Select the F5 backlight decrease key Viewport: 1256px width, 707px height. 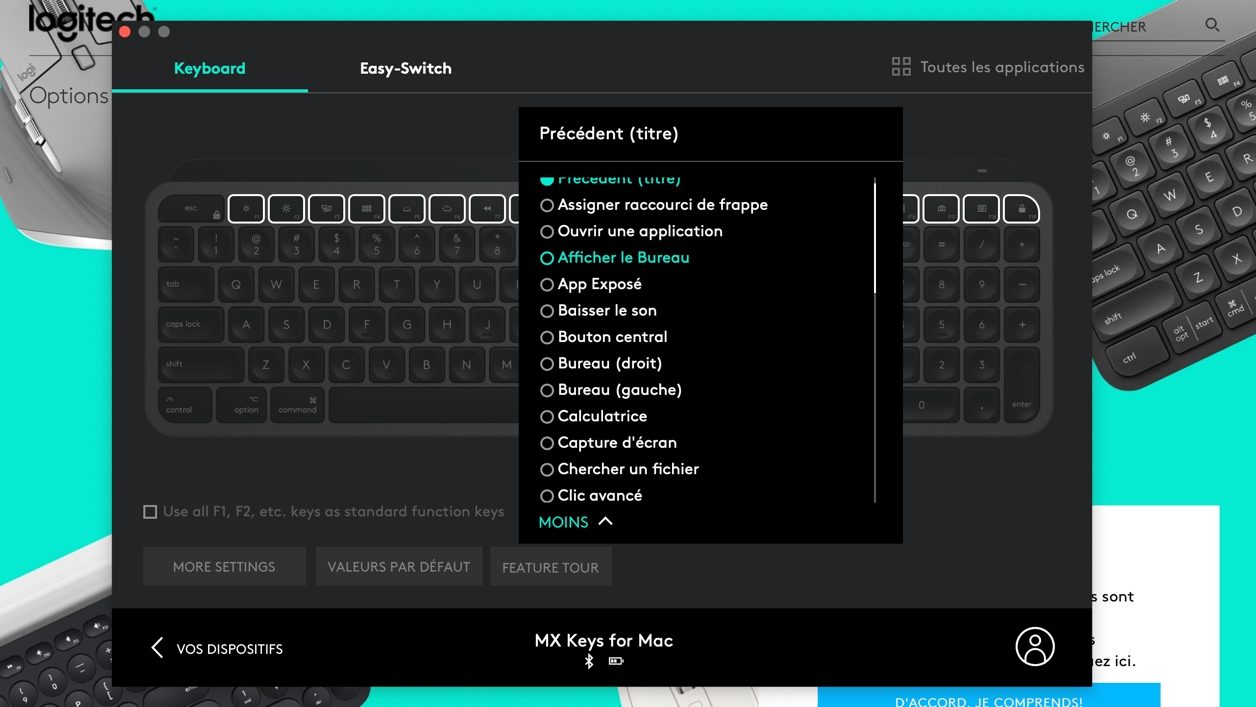407,209
